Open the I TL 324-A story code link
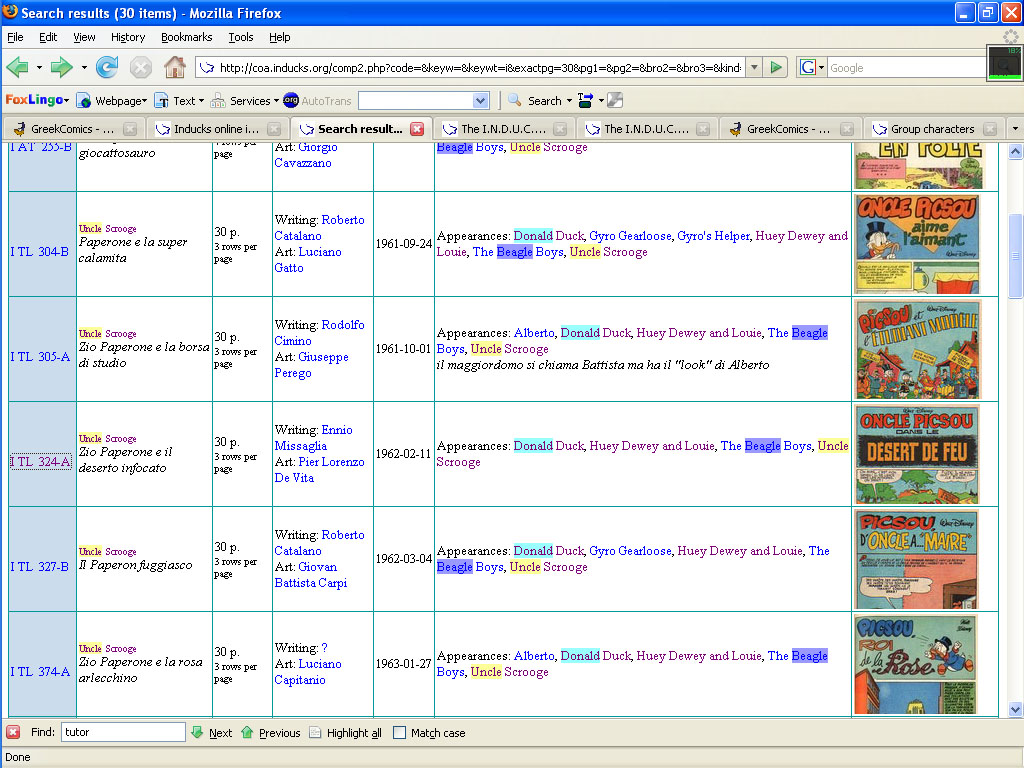The width and height of the screenshot is (1024, 768). click(40, 462)
